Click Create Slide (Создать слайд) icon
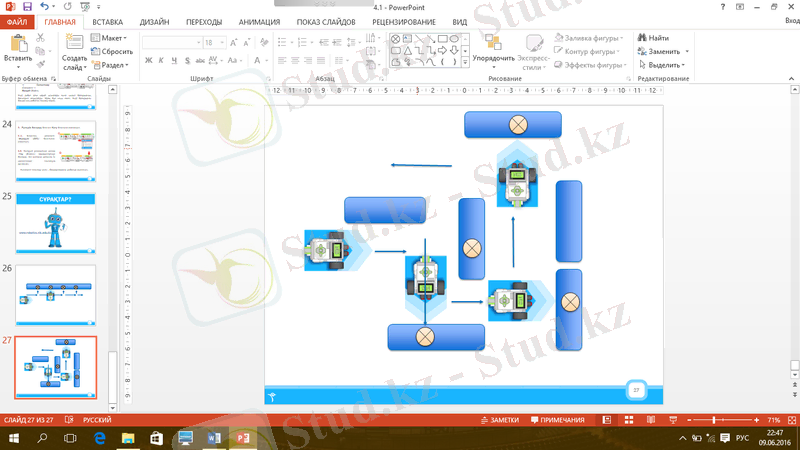Image resolution: width=800 pixels, height=450 pixels. pos(74,44)
